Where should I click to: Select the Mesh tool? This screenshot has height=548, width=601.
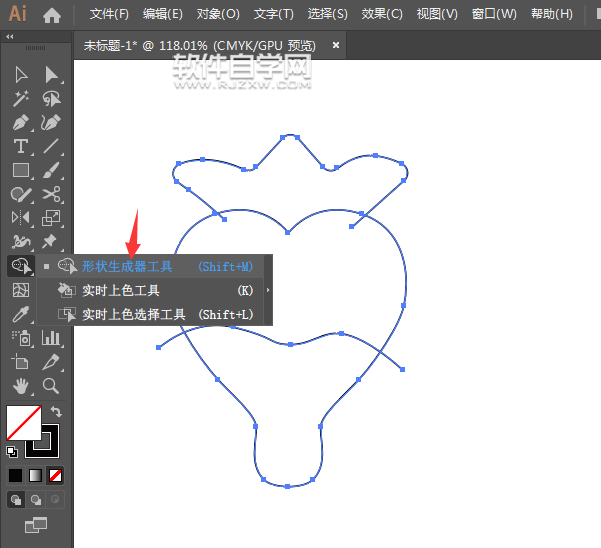point(21,290)
